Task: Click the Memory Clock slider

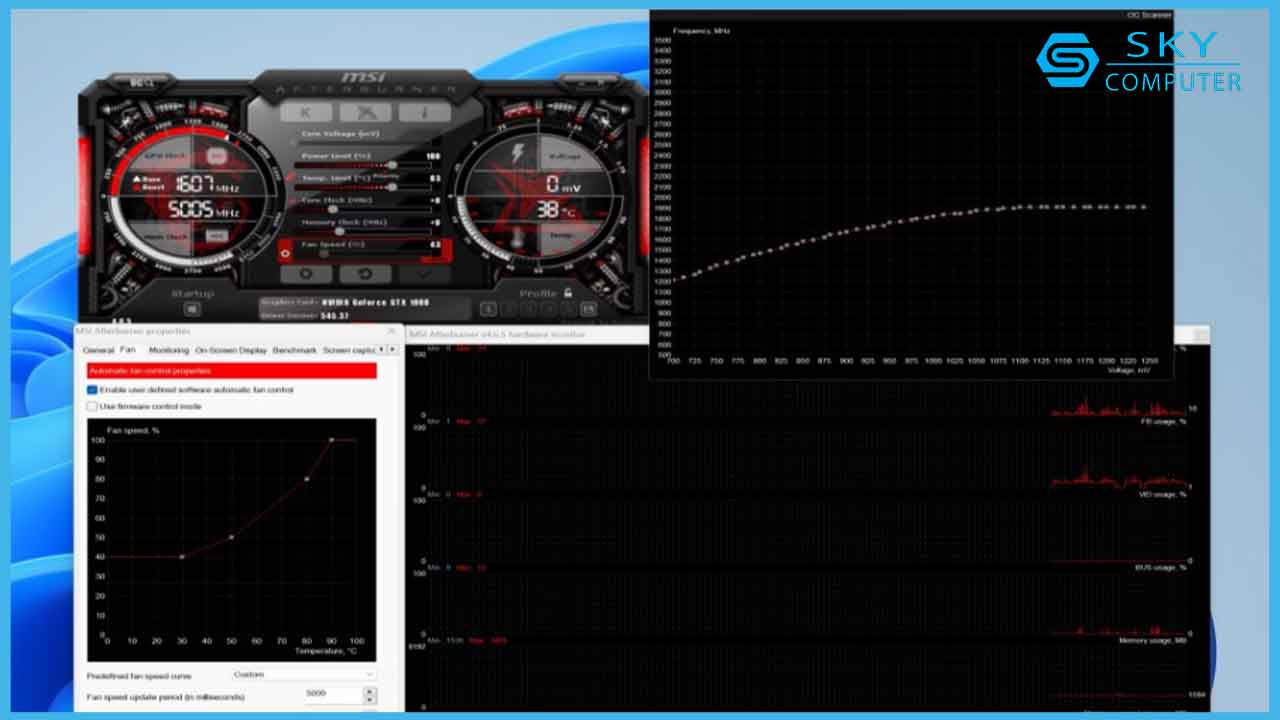Action: click(x=362, y=231)
